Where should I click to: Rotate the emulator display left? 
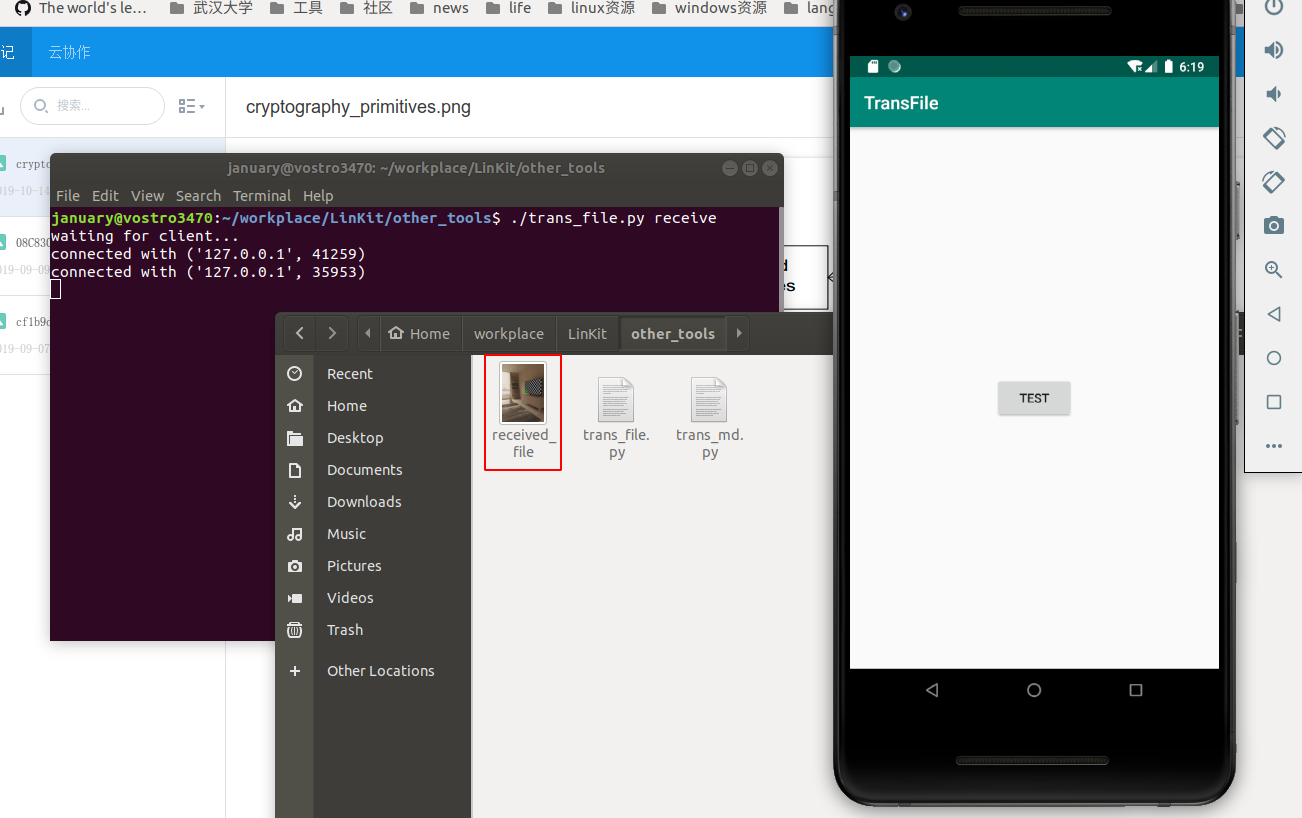coord(1273,138)
